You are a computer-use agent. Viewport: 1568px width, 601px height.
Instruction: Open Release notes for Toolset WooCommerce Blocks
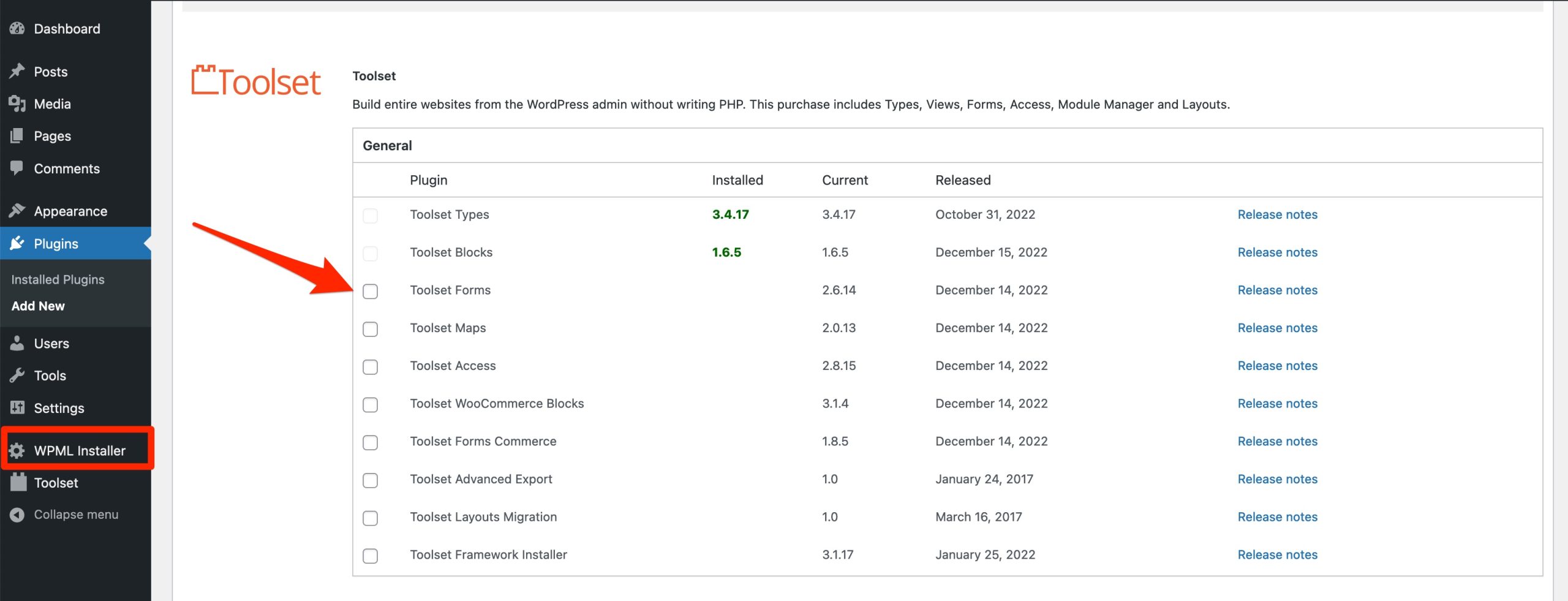click(1277, 404)
